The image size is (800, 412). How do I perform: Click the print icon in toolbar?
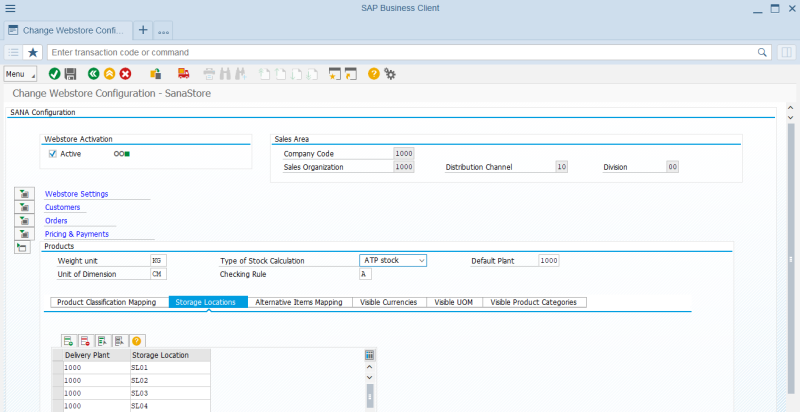point(209,74)
